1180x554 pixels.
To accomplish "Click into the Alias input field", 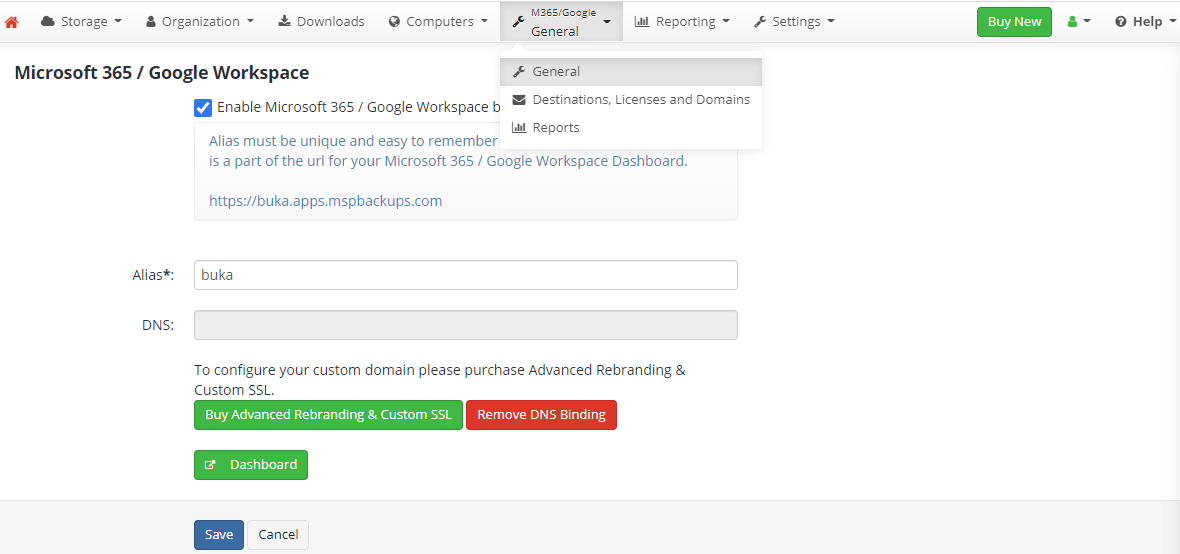I will coord(466,275).
